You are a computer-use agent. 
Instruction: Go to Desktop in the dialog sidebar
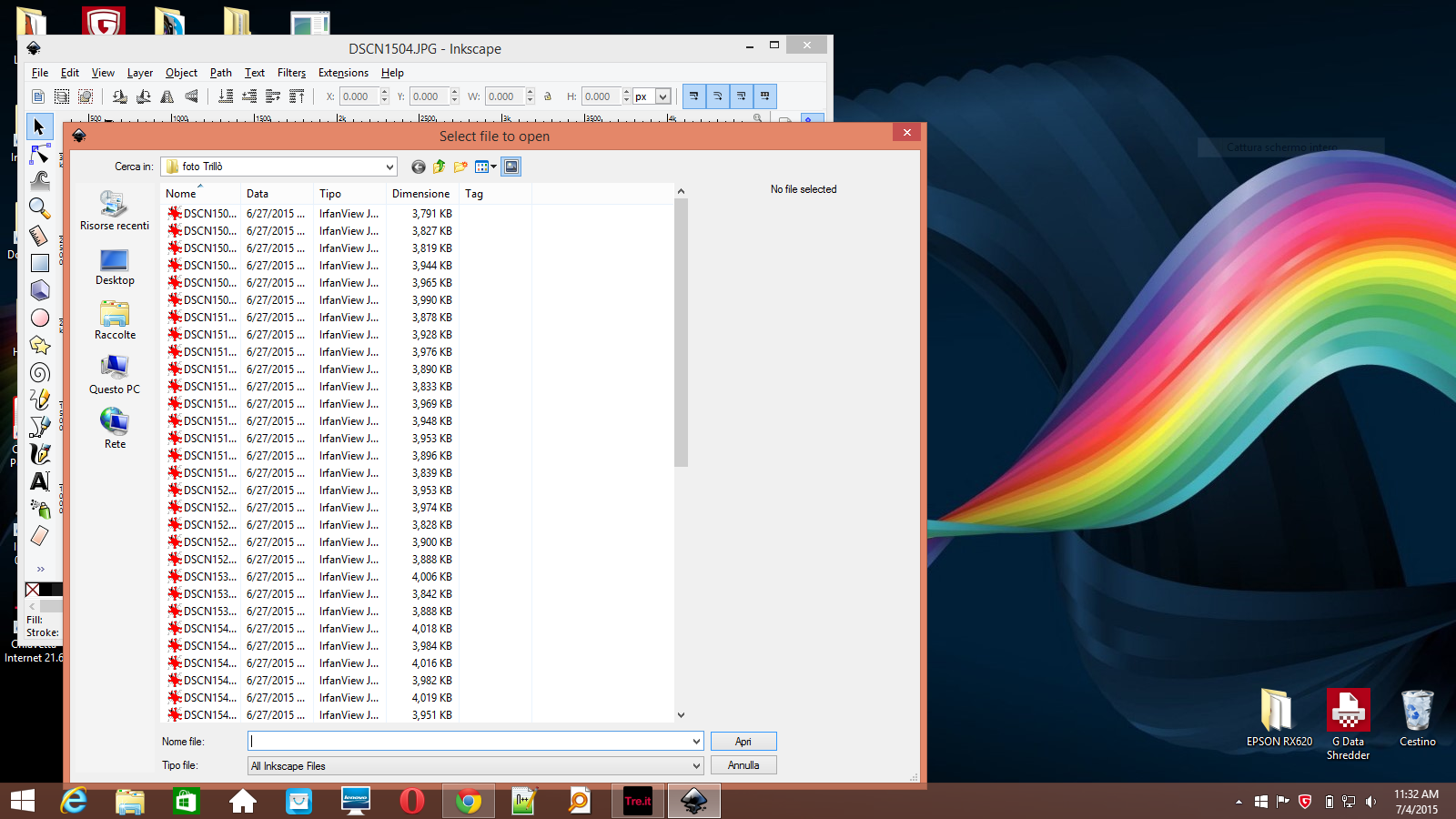115,267
